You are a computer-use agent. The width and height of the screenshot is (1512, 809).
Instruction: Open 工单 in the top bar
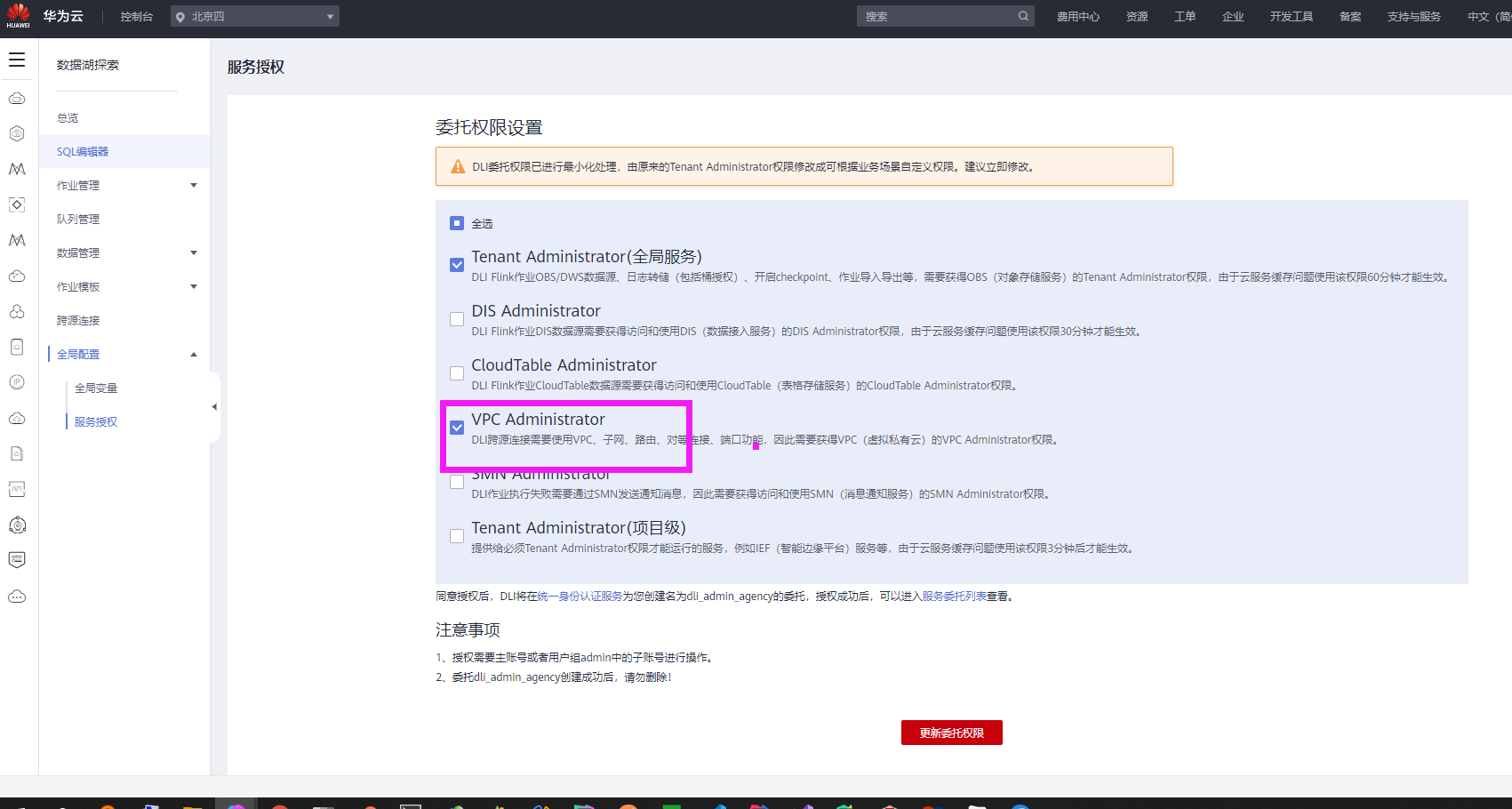click(x=1185, y=17)
